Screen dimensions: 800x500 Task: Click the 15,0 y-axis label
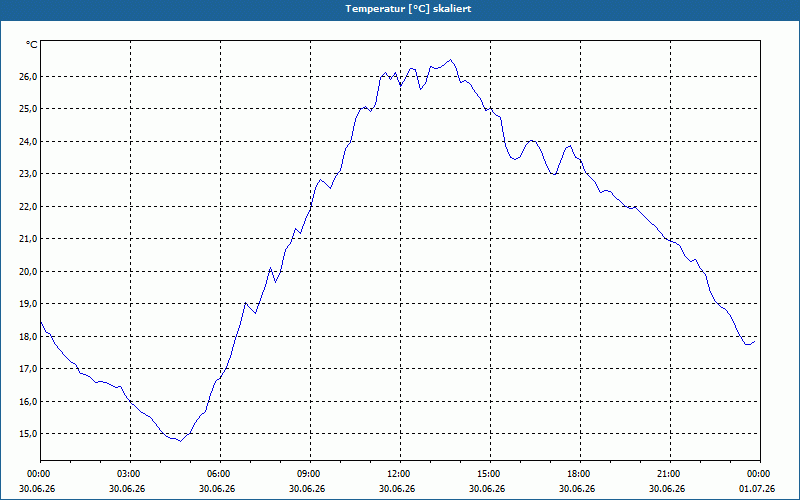tap(29, 434)
